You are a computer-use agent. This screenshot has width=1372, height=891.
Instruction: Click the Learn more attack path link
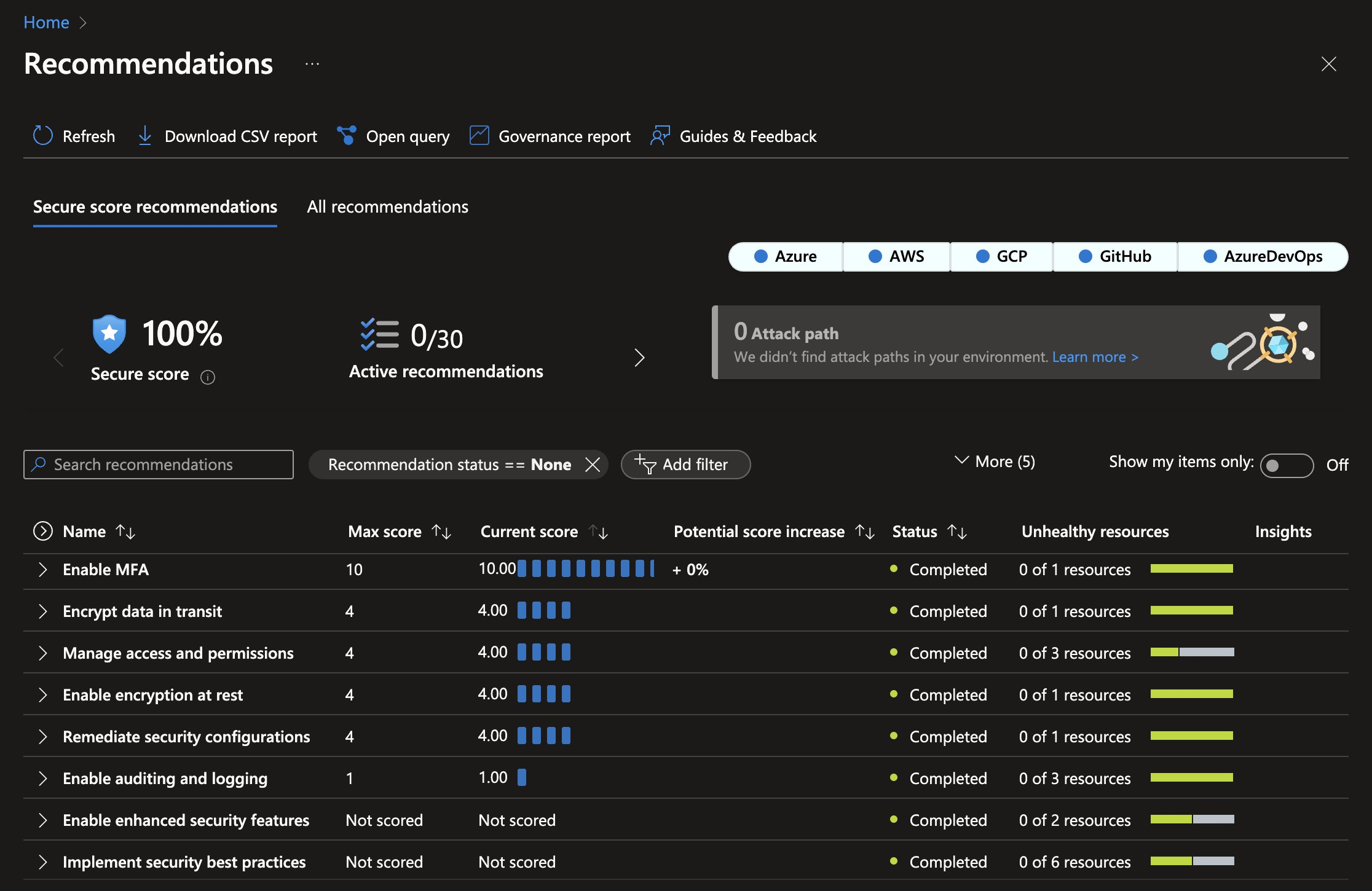pyautogui.click(x=1095, y=357)
